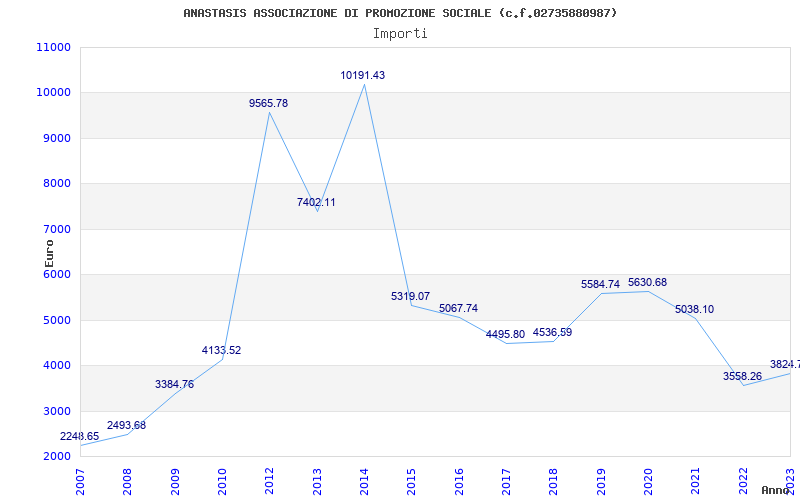The height and width of the screenshot is (500, 800).
Task: Click the 8000 y-axis tick label
Action: (56, 184)
